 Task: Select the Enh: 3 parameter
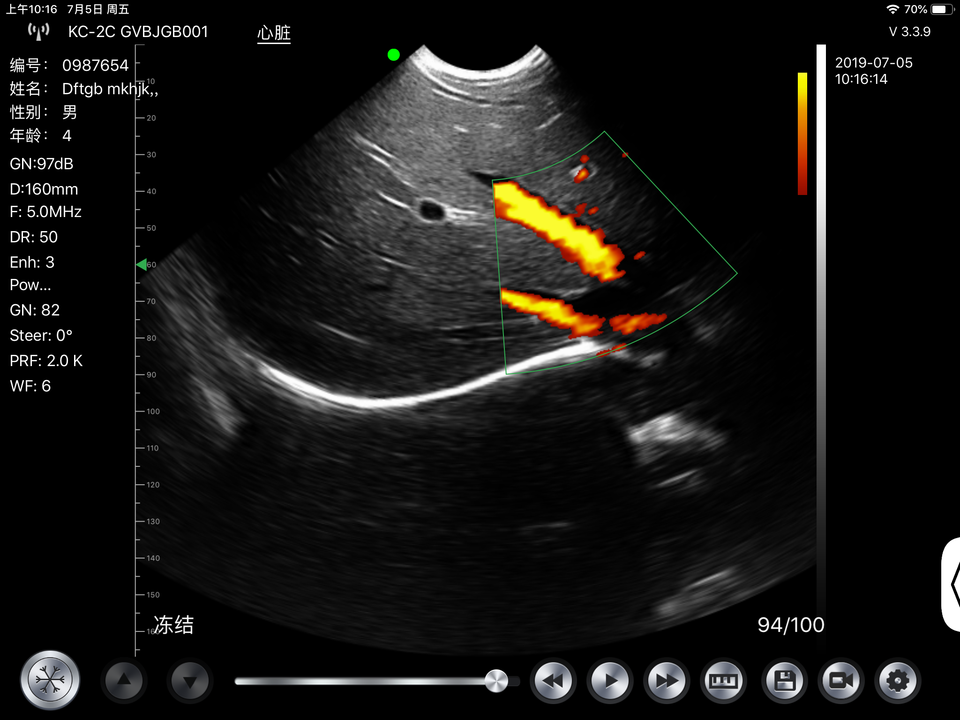[x=32, y=263]
